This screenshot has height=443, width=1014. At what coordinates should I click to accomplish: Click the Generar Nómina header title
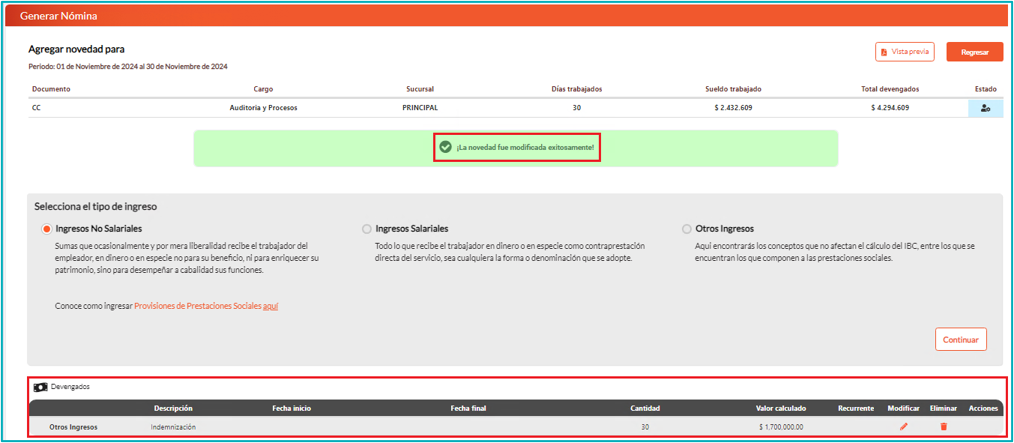[58, 16]
